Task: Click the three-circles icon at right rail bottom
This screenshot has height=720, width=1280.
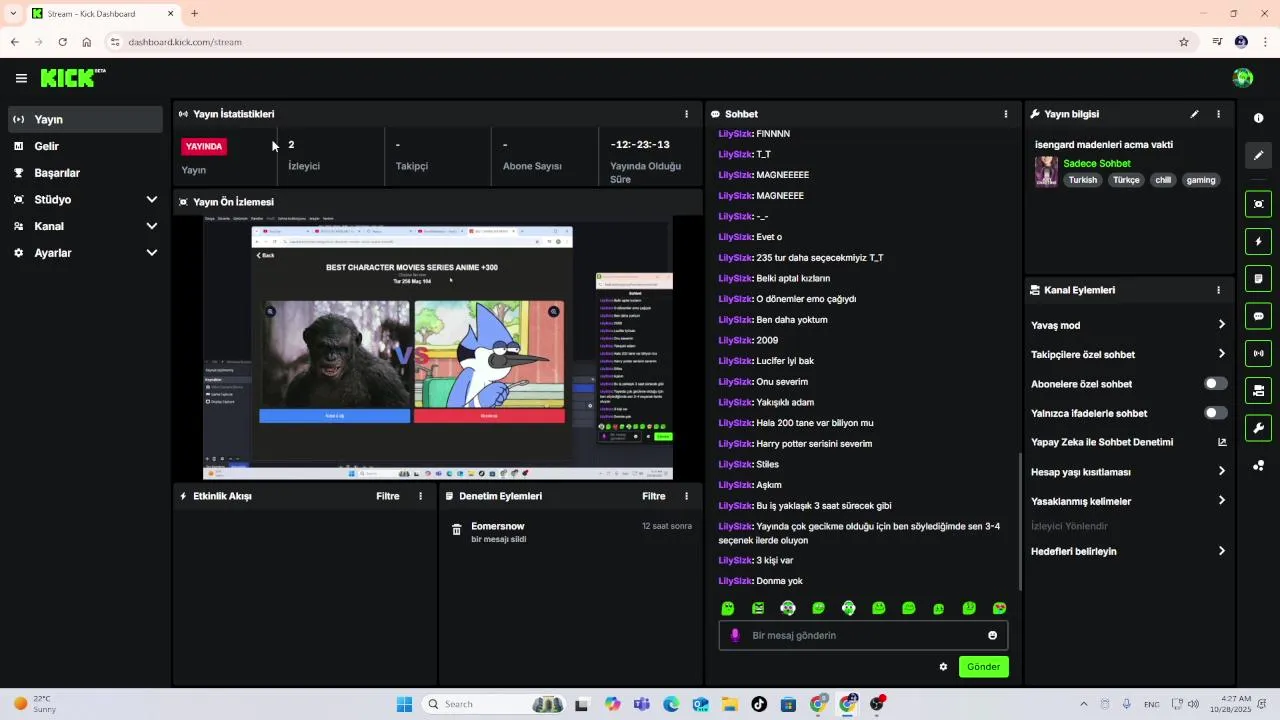Action: (x=1258, y=465)
